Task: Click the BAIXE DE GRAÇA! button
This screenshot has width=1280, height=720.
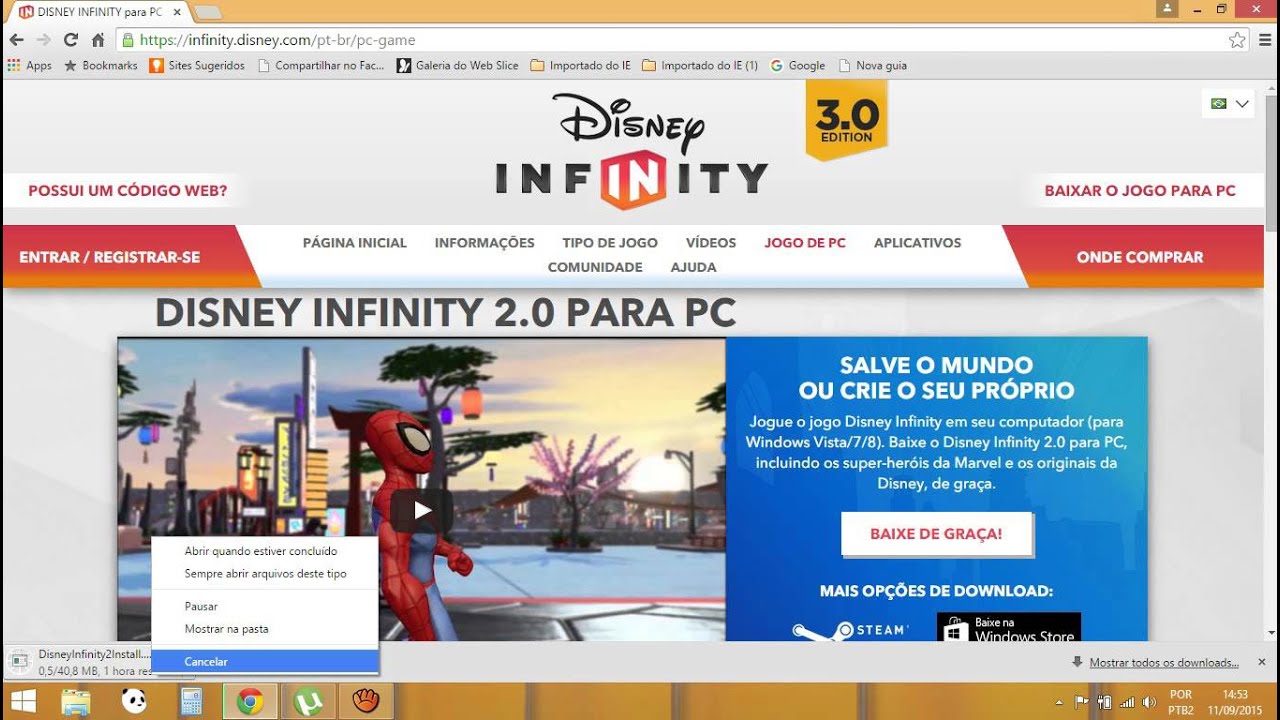Action: [x=936, y=534]
